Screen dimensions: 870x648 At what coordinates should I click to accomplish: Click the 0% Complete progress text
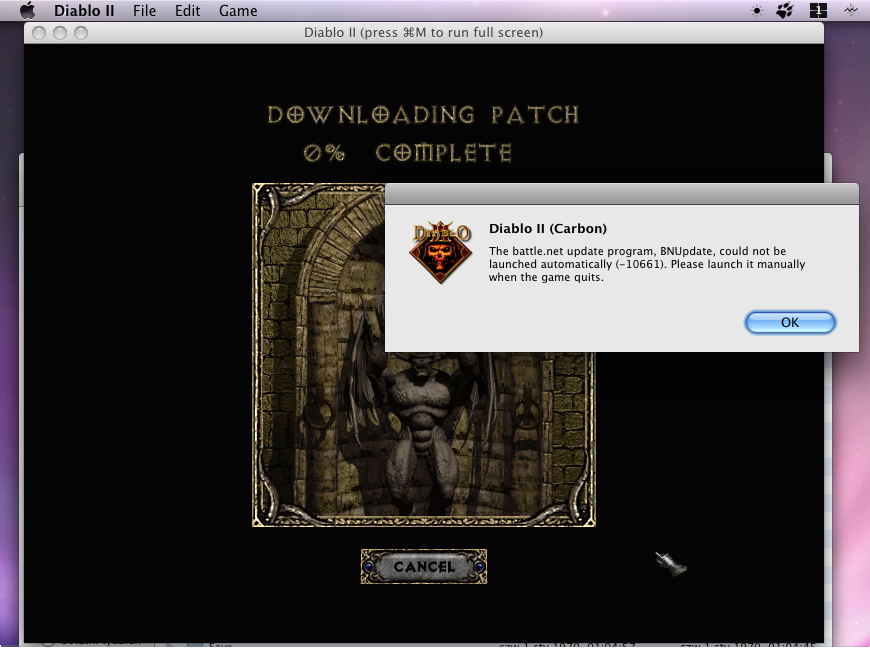(408, 153)
